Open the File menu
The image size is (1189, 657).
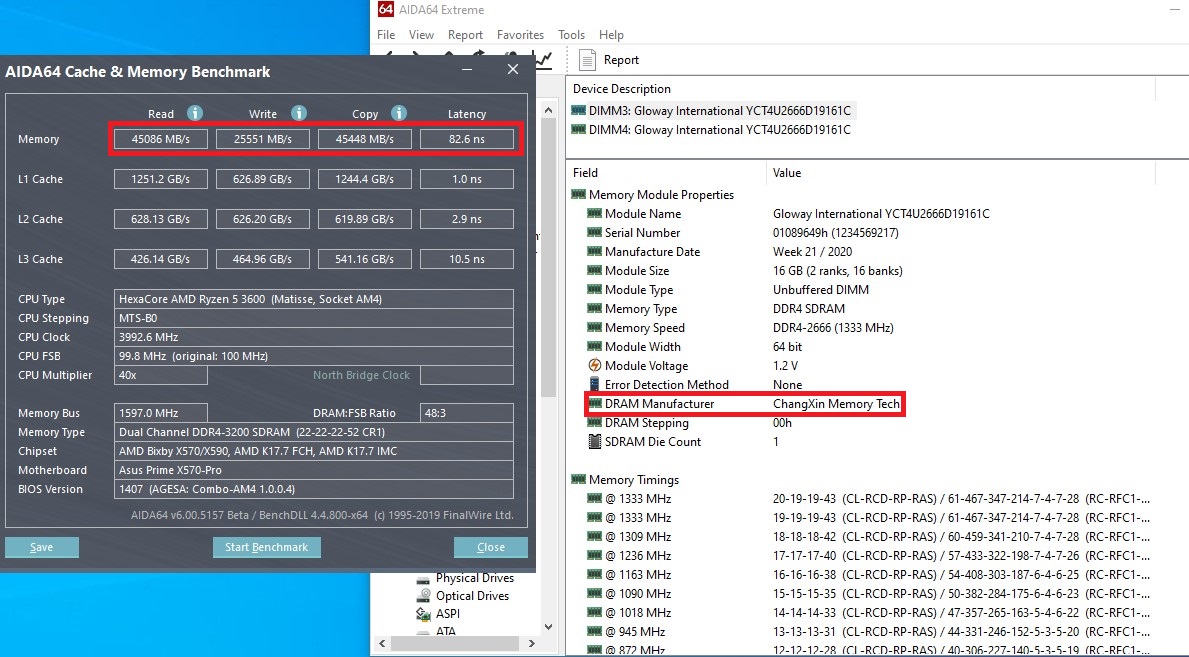point(386,35)
